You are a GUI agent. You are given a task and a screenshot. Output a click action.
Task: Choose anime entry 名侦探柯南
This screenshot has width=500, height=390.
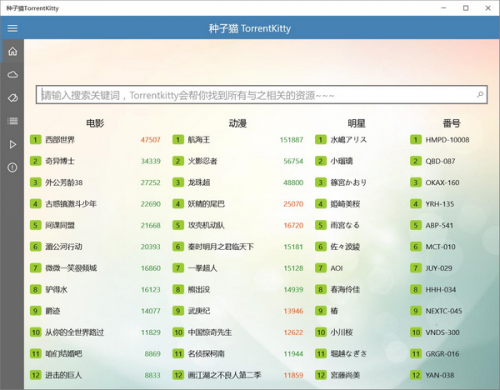[x=206, y=354]
